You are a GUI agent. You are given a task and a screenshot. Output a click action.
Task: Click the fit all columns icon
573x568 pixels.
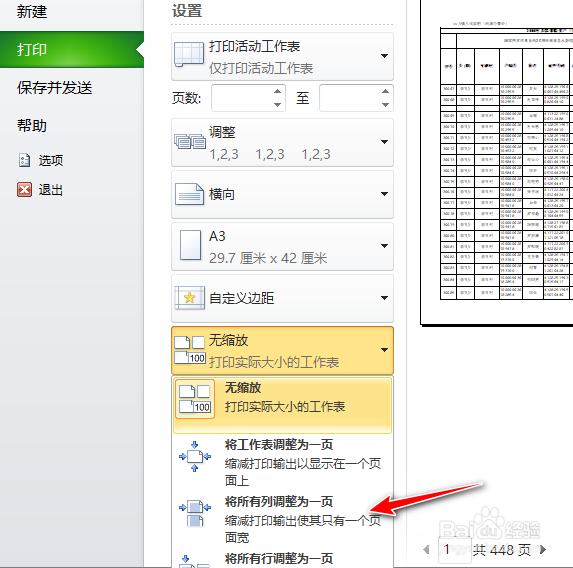point(195,513)
